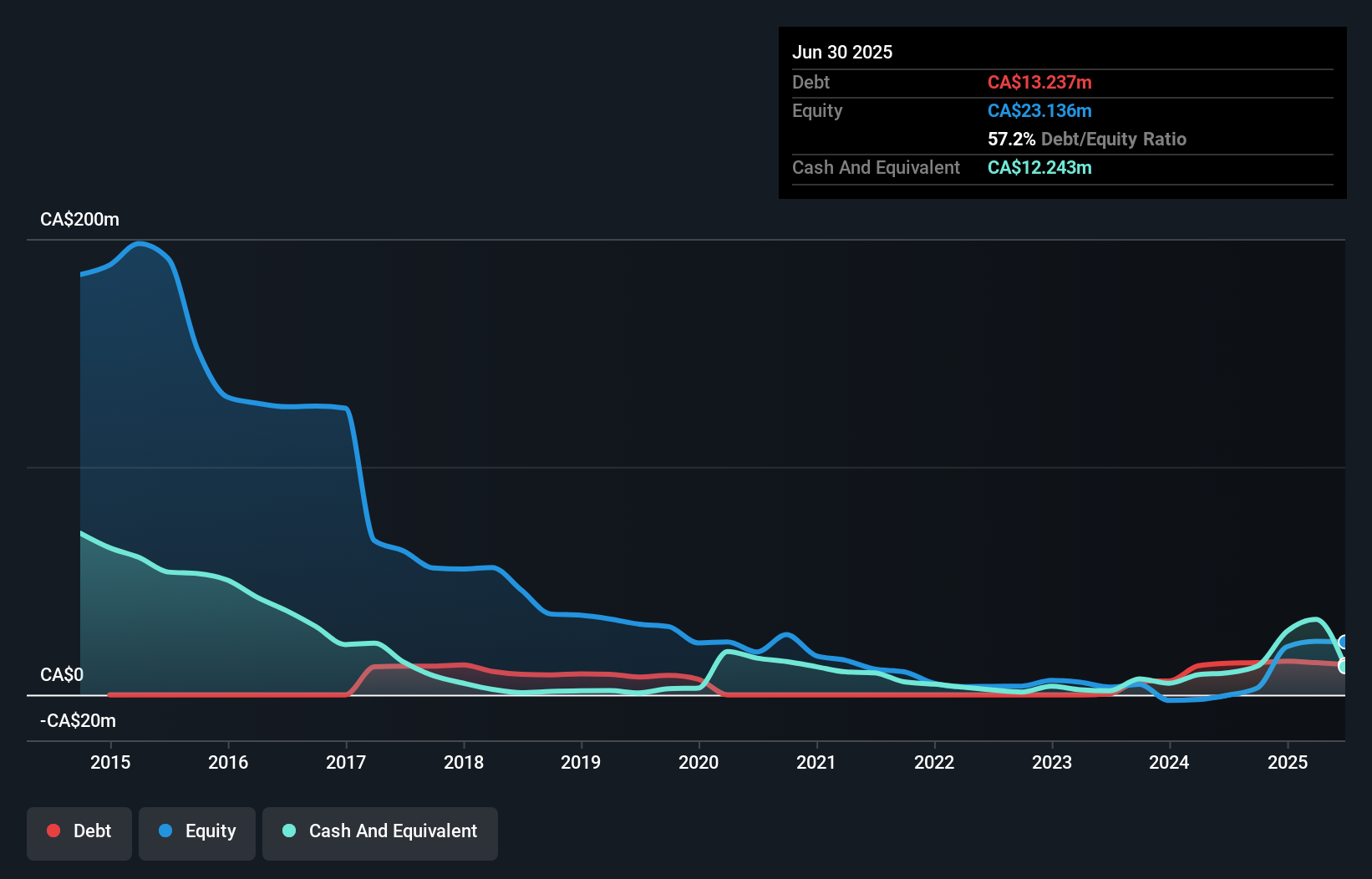Click the Jun 30 2025 tooltip header
The width and height of the screenshot is (1372, 879).
[842, 52]
